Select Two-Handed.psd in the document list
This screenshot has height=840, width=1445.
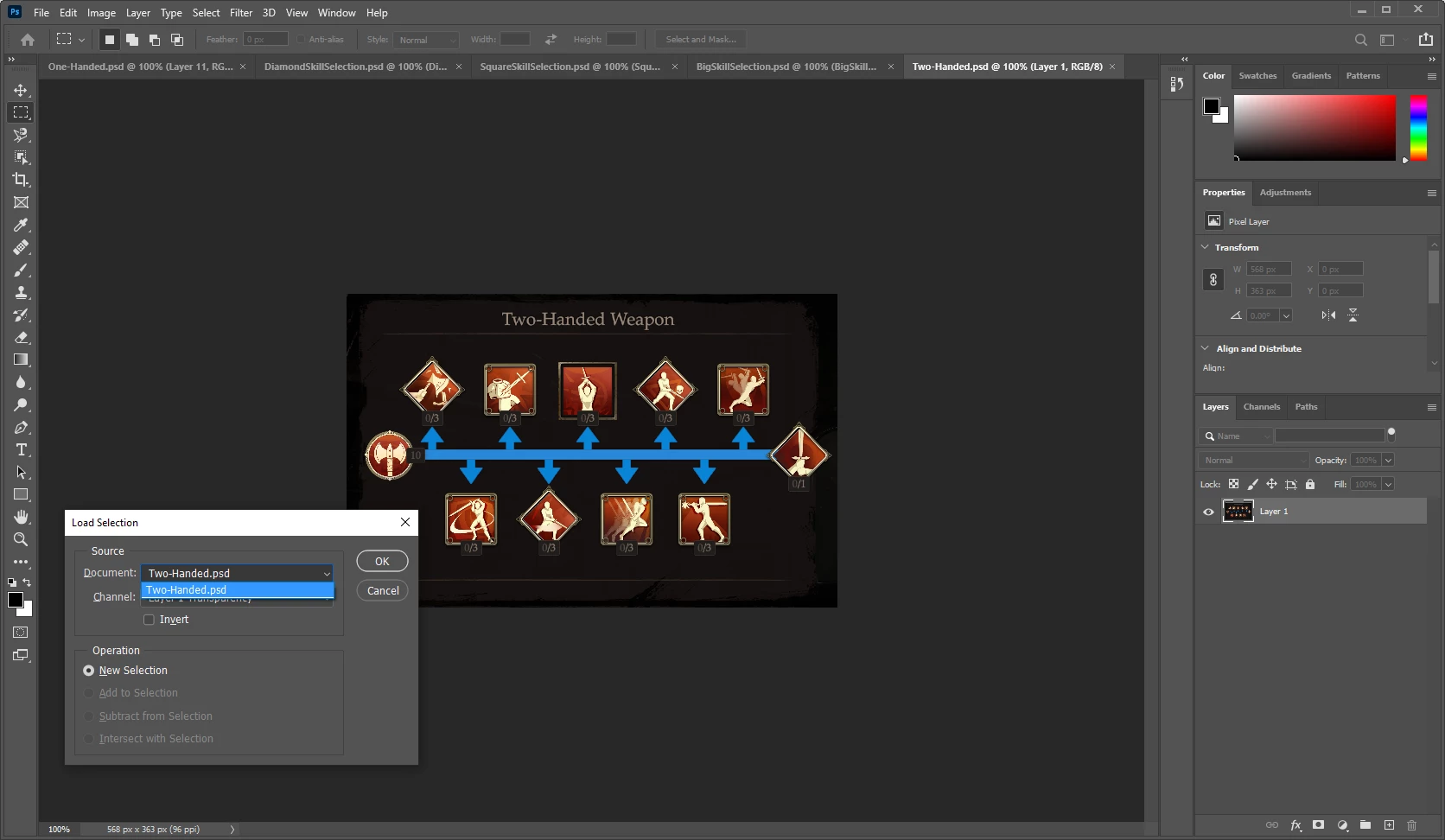pyautogui.click(x=238, y=590)
